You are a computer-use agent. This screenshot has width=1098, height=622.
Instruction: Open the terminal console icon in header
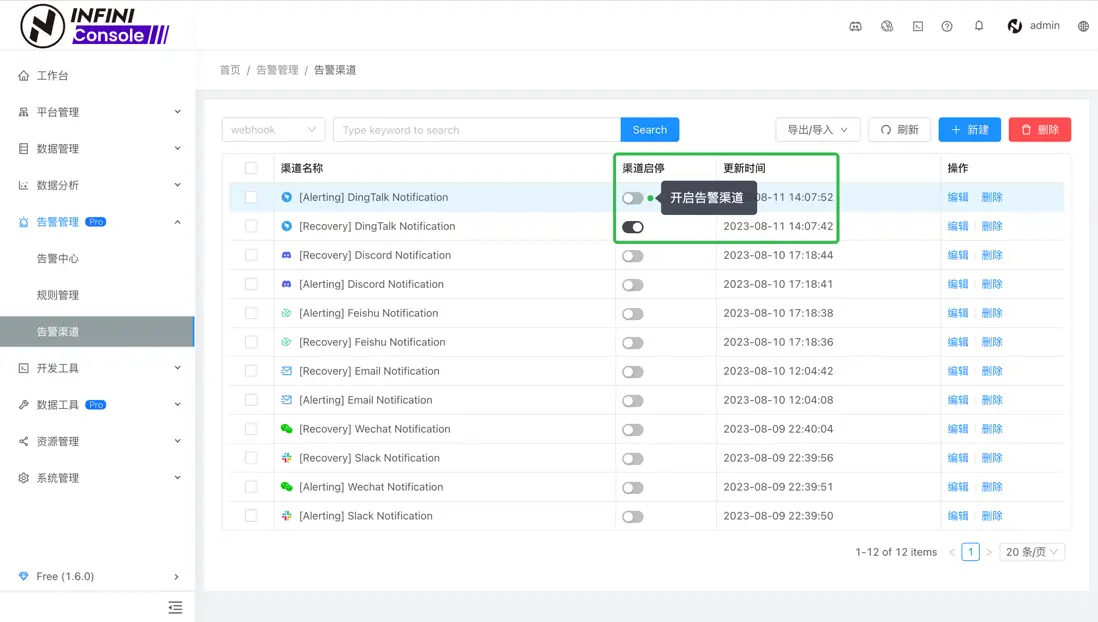[x=917, y=26]
